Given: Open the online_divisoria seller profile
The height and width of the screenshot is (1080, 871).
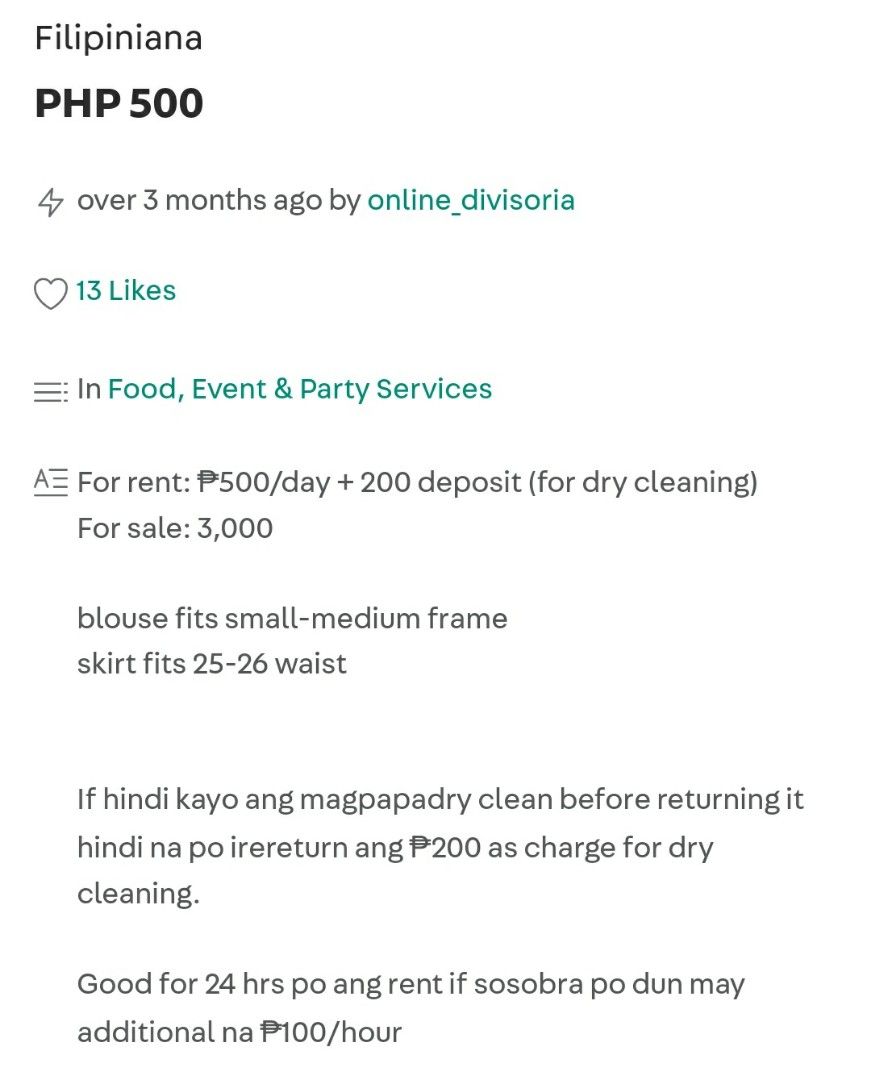Looking at the screenshot, I should coord(471,200).
